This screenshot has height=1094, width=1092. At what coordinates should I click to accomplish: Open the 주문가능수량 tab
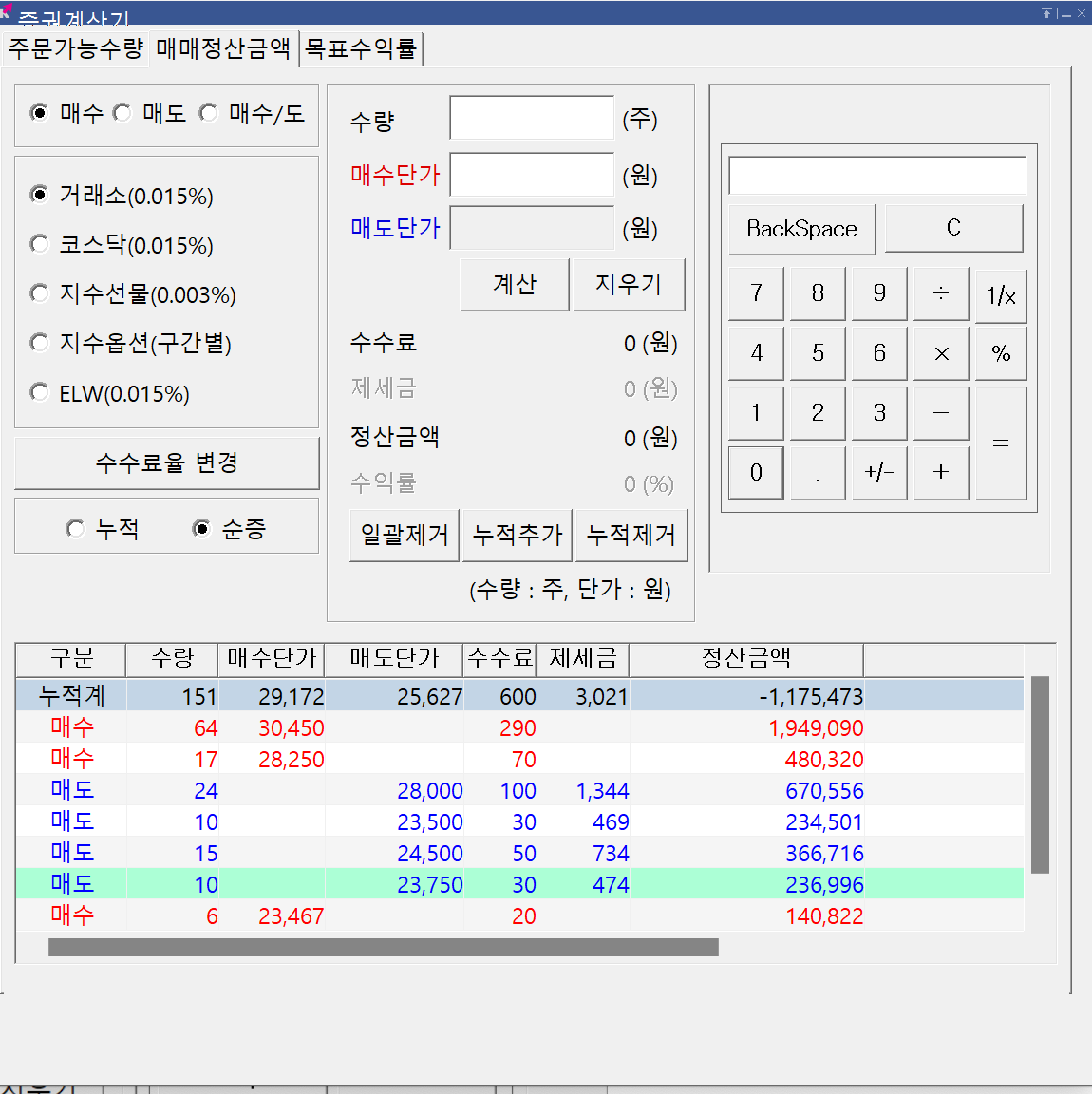coord(76,48)
